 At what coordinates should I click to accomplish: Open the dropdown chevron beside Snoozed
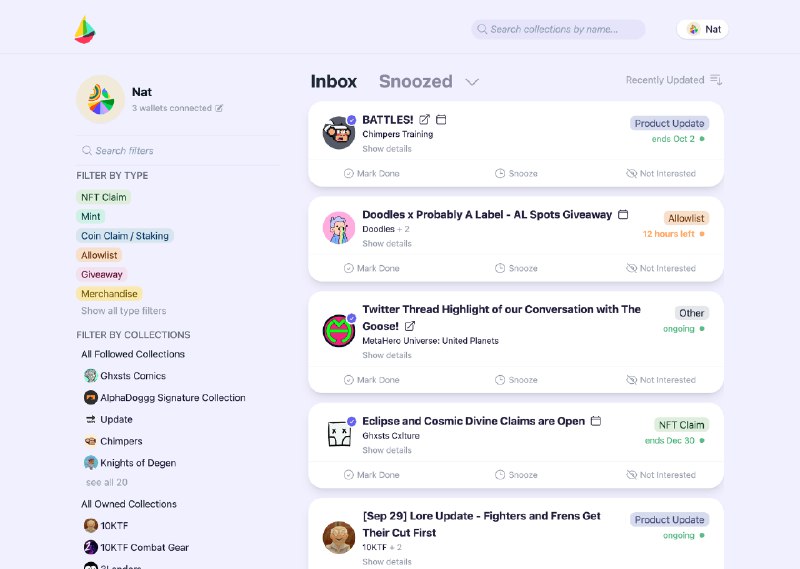point(472,82)
